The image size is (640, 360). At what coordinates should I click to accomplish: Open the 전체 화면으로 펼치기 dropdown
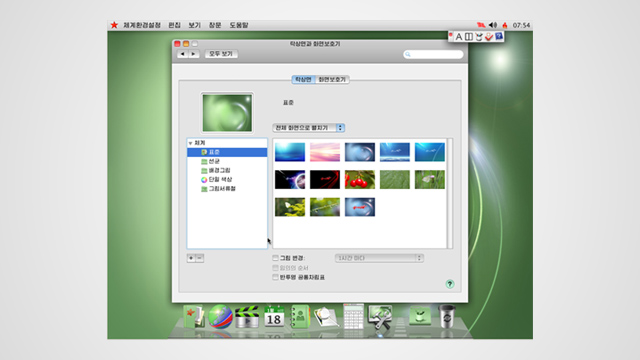309,128
